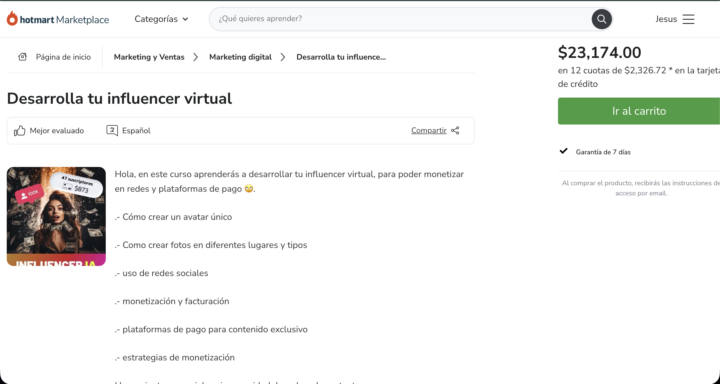Viewport: 720px width, 384px height.
Task: Click chevron after Marketing y Ventas
Action: 196,57
